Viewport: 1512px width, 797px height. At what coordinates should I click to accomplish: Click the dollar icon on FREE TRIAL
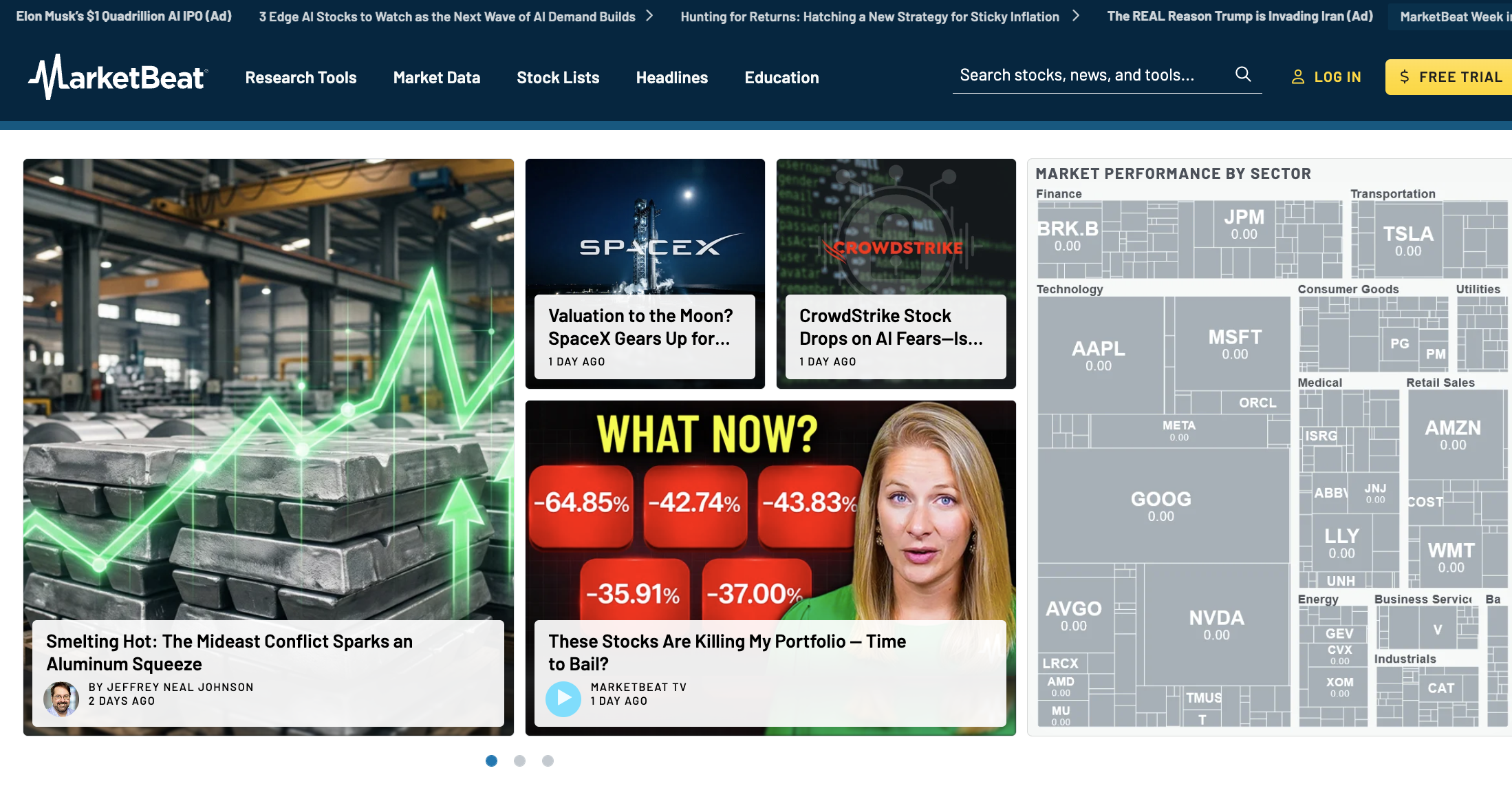pyautogui.click(x=1404, y=77)
